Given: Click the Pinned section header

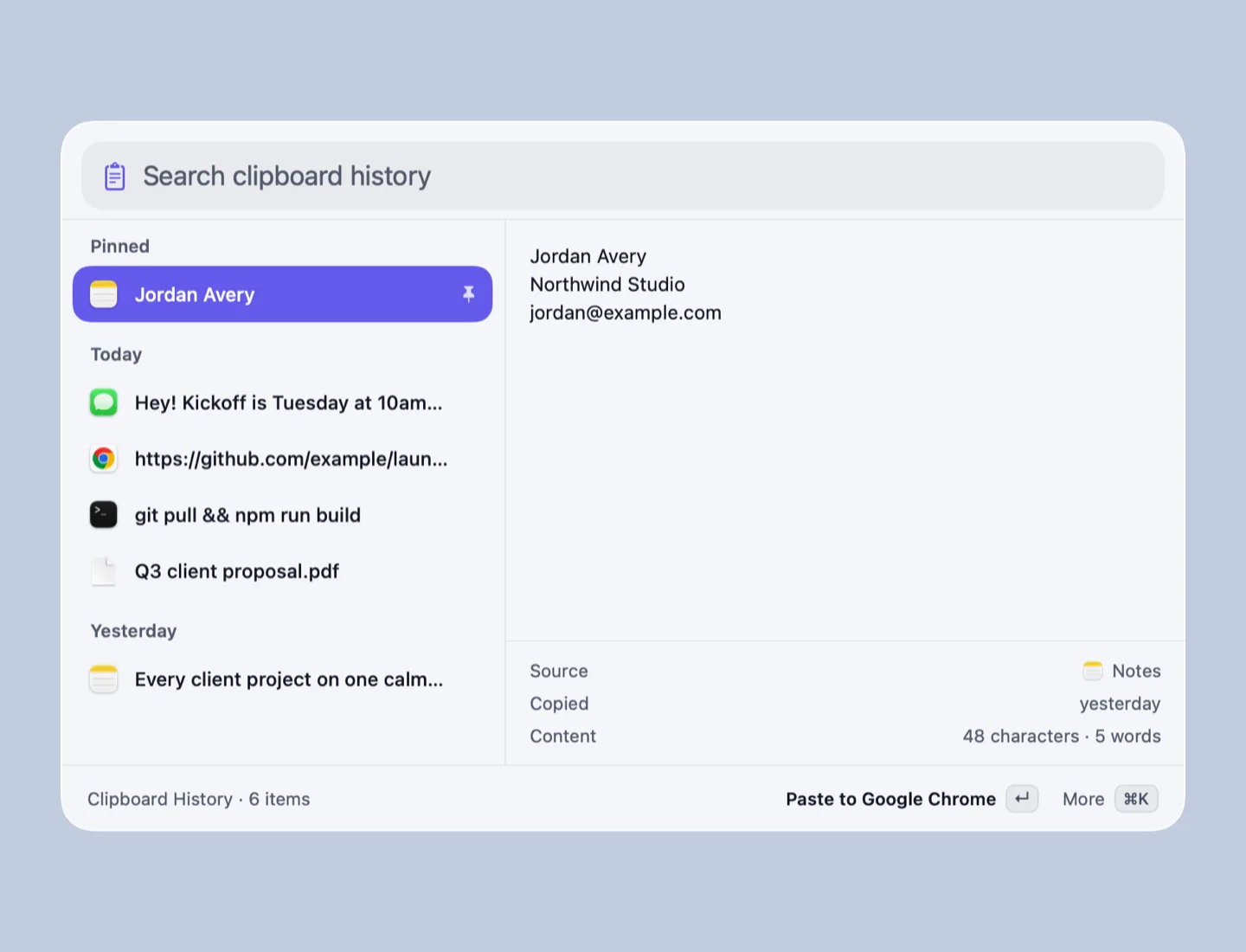Looking at the screenshot, I should (x=120, y=247).
